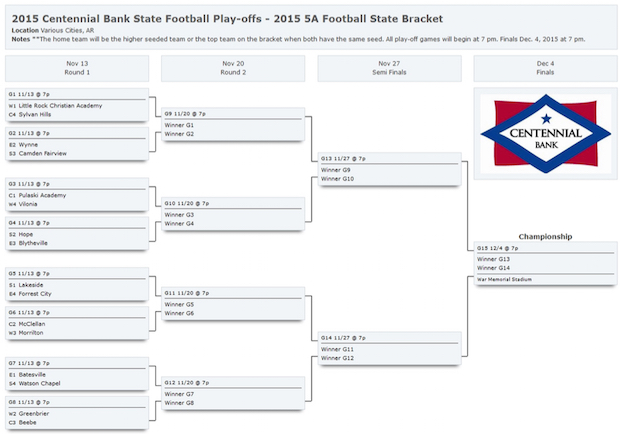Click the Centennial Bank logo image
This screenshot has width=620, height=434.
tap(546, 134)
